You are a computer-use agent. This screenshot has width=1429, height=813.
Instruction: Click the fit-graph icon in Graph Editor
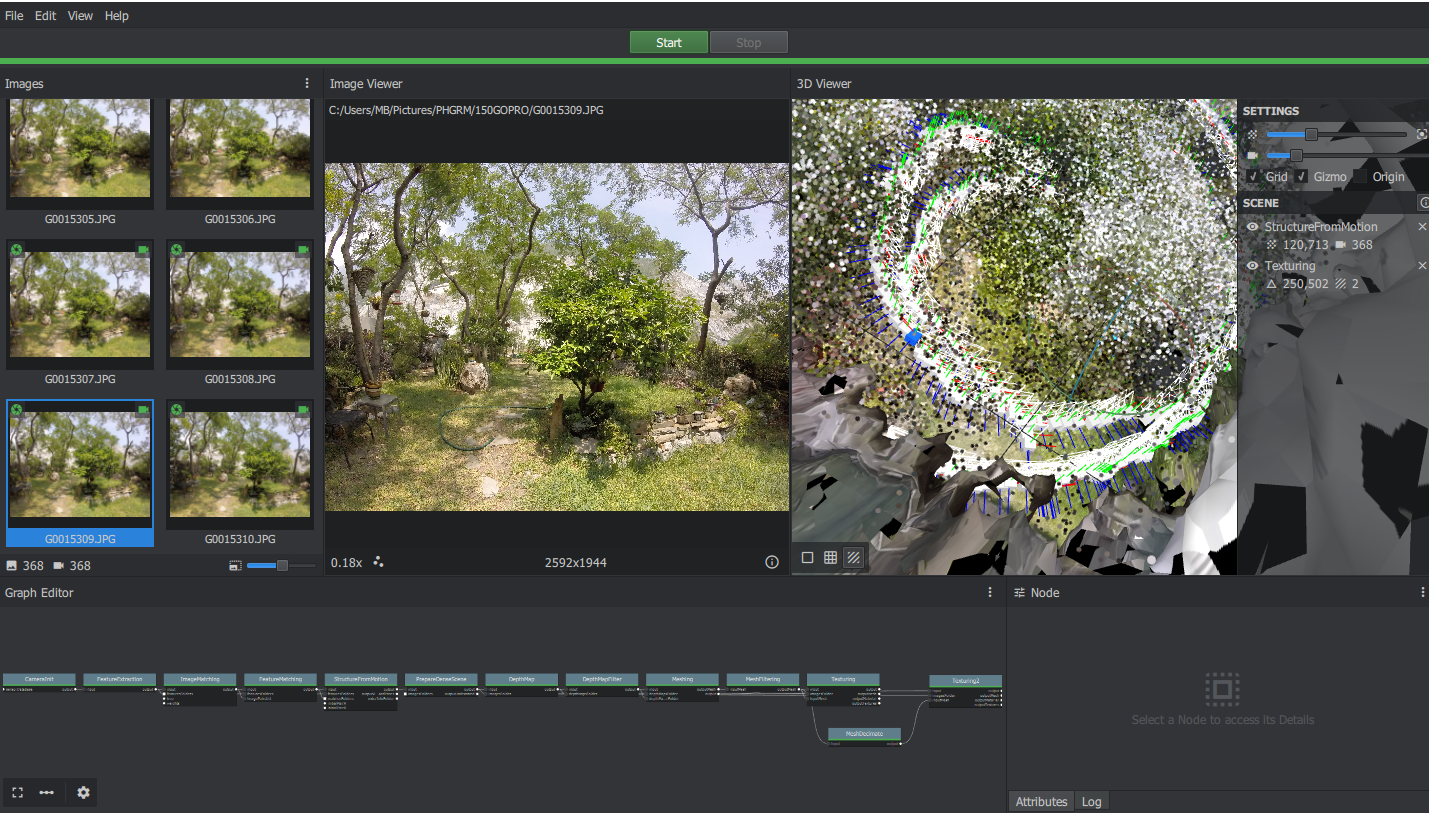tap(18, 792)
